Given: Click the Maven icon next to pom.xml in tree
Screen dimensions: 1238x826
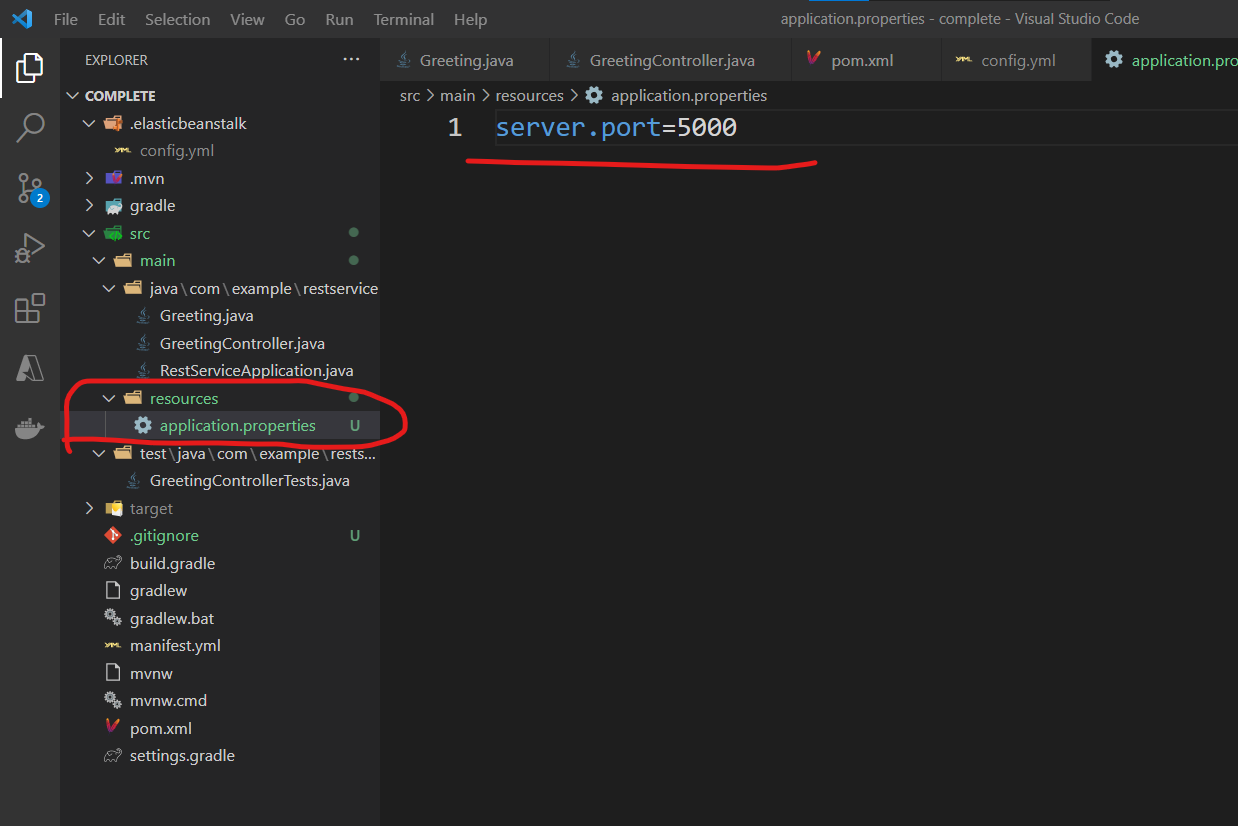Looking at the screenshot, I should [113, 728].
